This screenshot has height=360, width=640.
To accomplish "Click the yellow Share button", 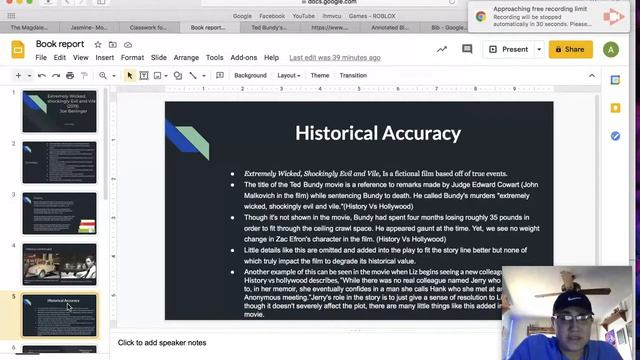I will pyautogui.click(x=570, y=49).
